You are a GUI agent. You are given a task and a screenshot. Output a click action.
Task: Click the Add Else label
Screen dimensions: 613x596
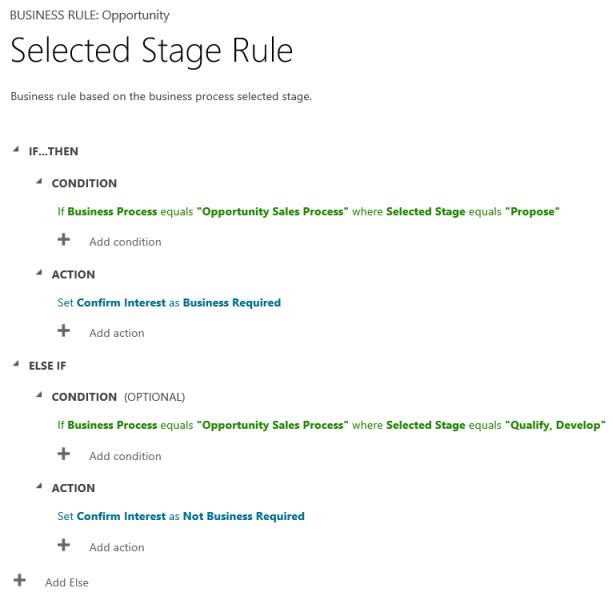pos(67,582)
